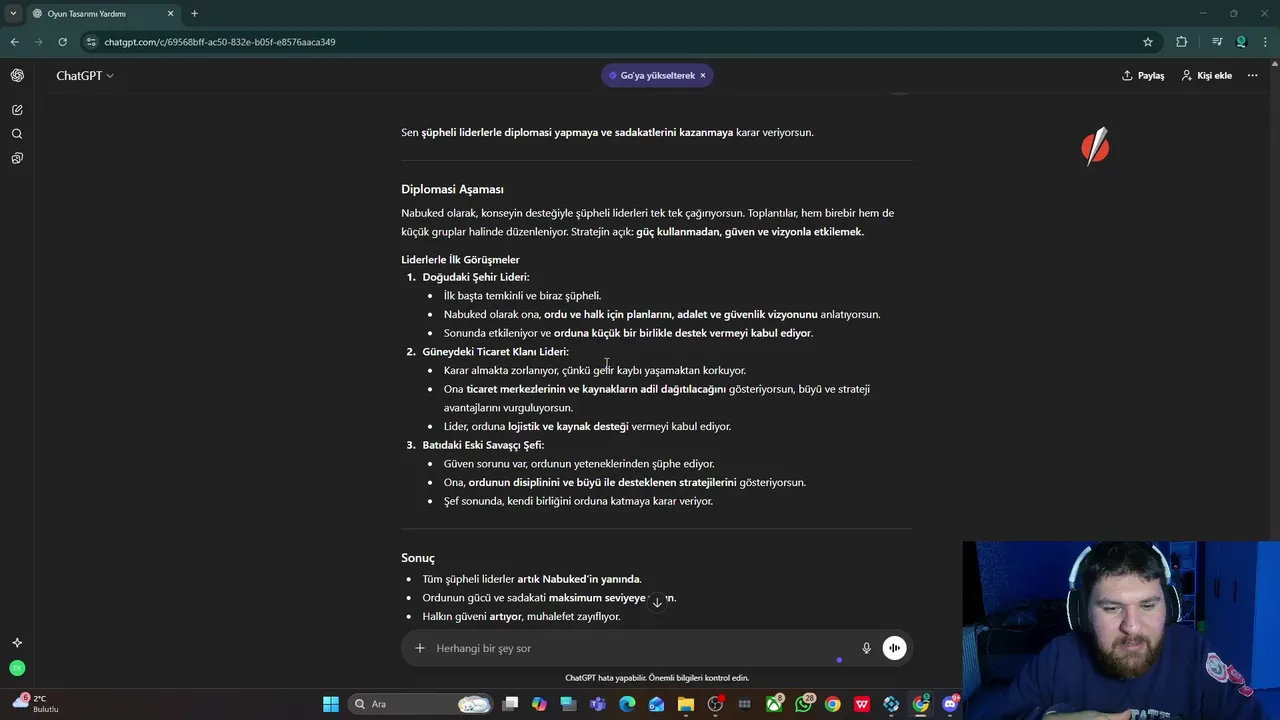Viewport: 1280px width, 720px height.
Task: Open Microsoft Teams from taskbar
Action: (x=598, y=704)
